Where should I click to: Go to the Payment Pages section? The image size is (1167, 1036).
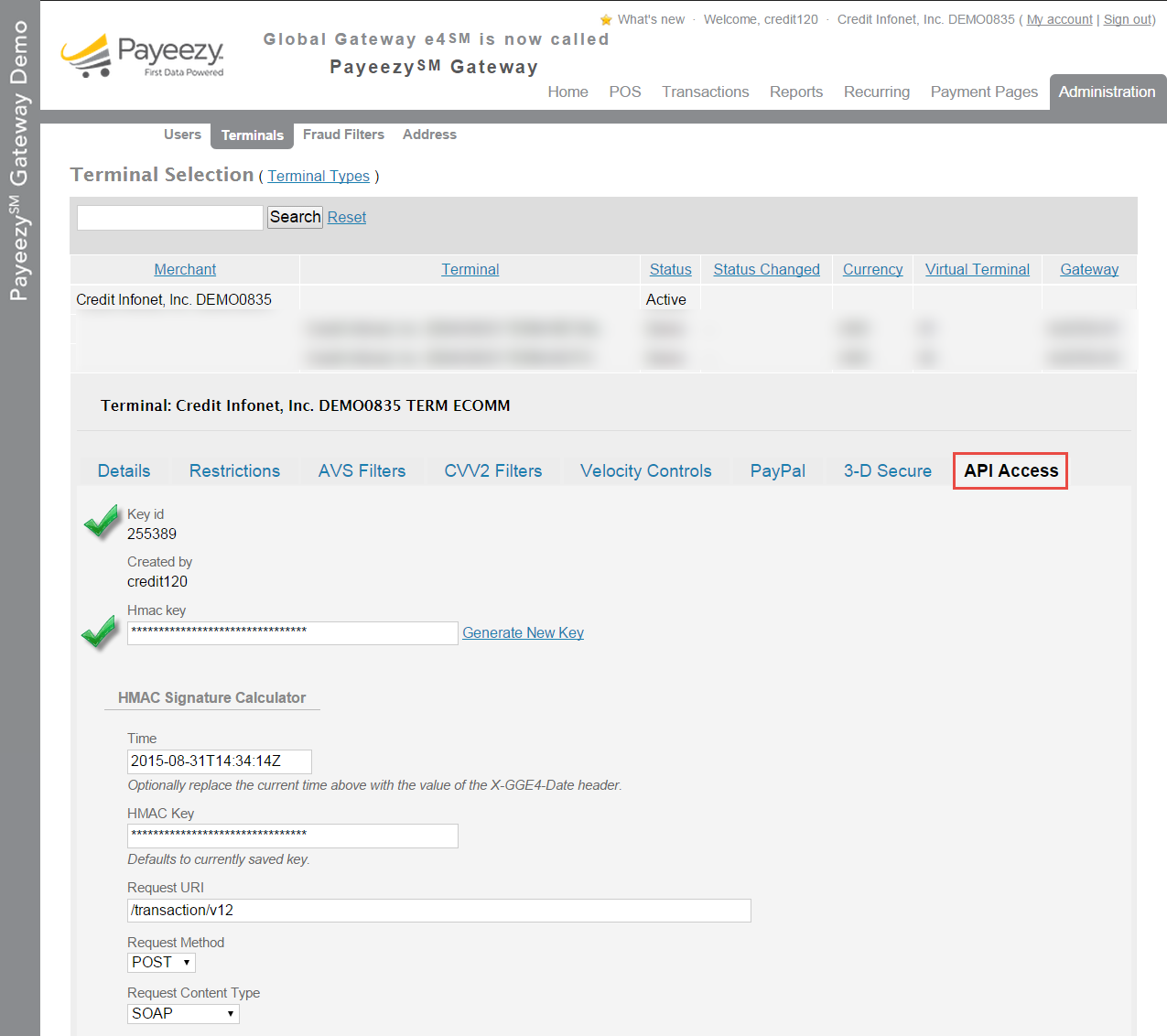coord(984,92)
